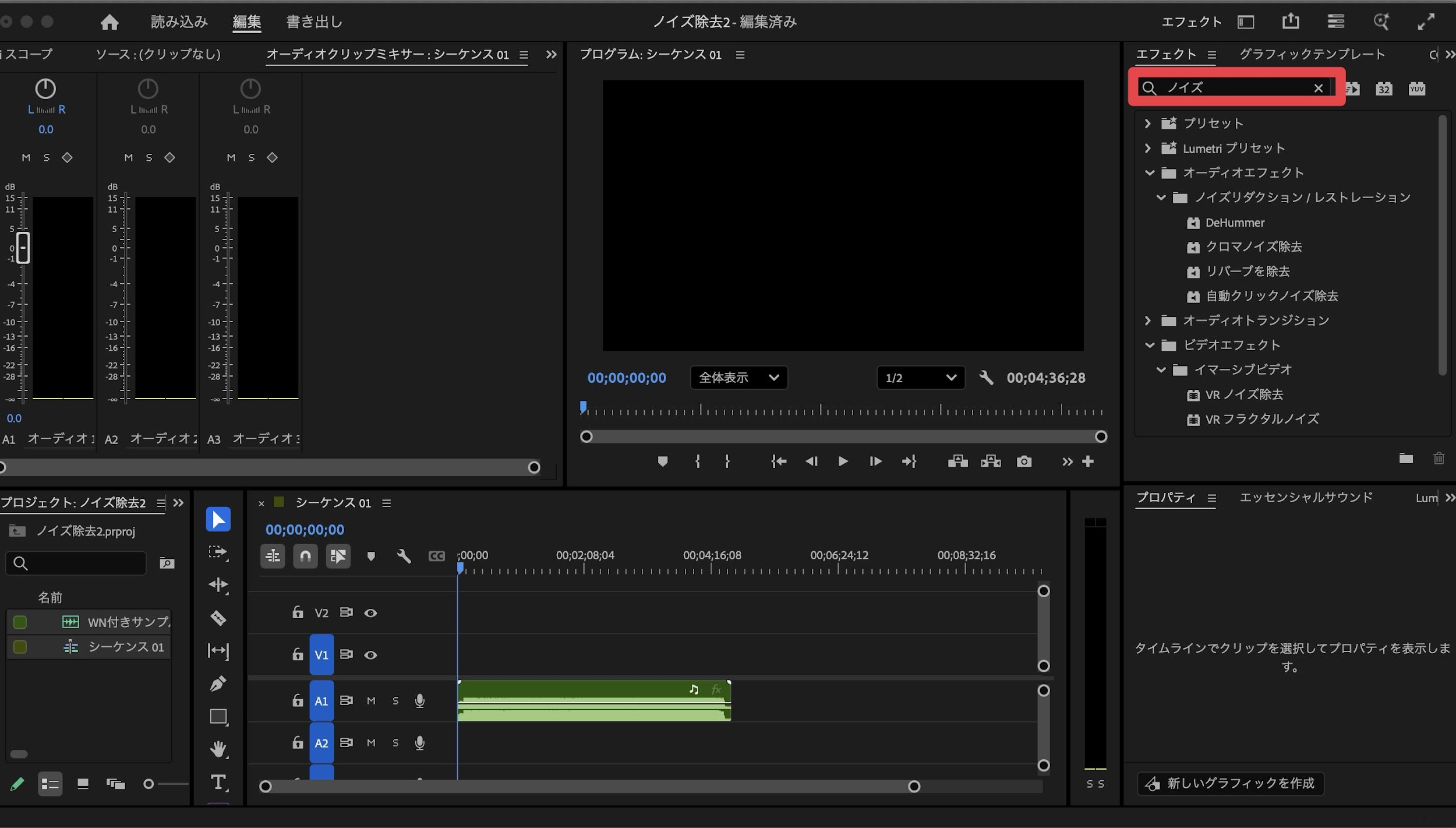This screenshot has width=1456, height=828.
Task: Expand the プリセット folder
Action: (x=1147, y=124)
